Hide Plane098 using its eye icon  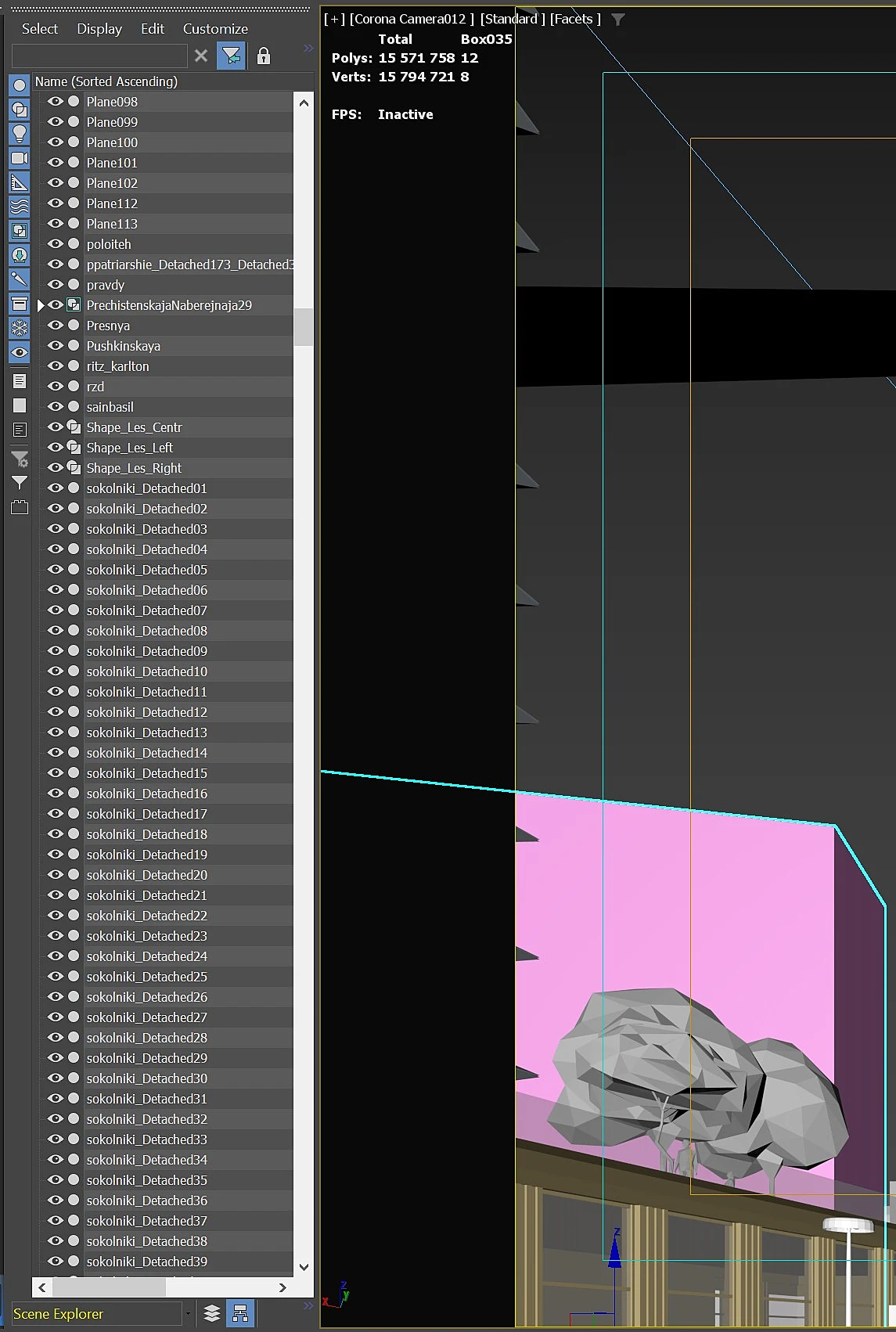(56, 101)
